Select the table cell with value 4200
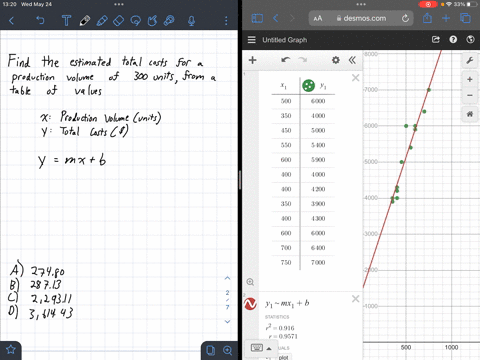 pos(318,189)
